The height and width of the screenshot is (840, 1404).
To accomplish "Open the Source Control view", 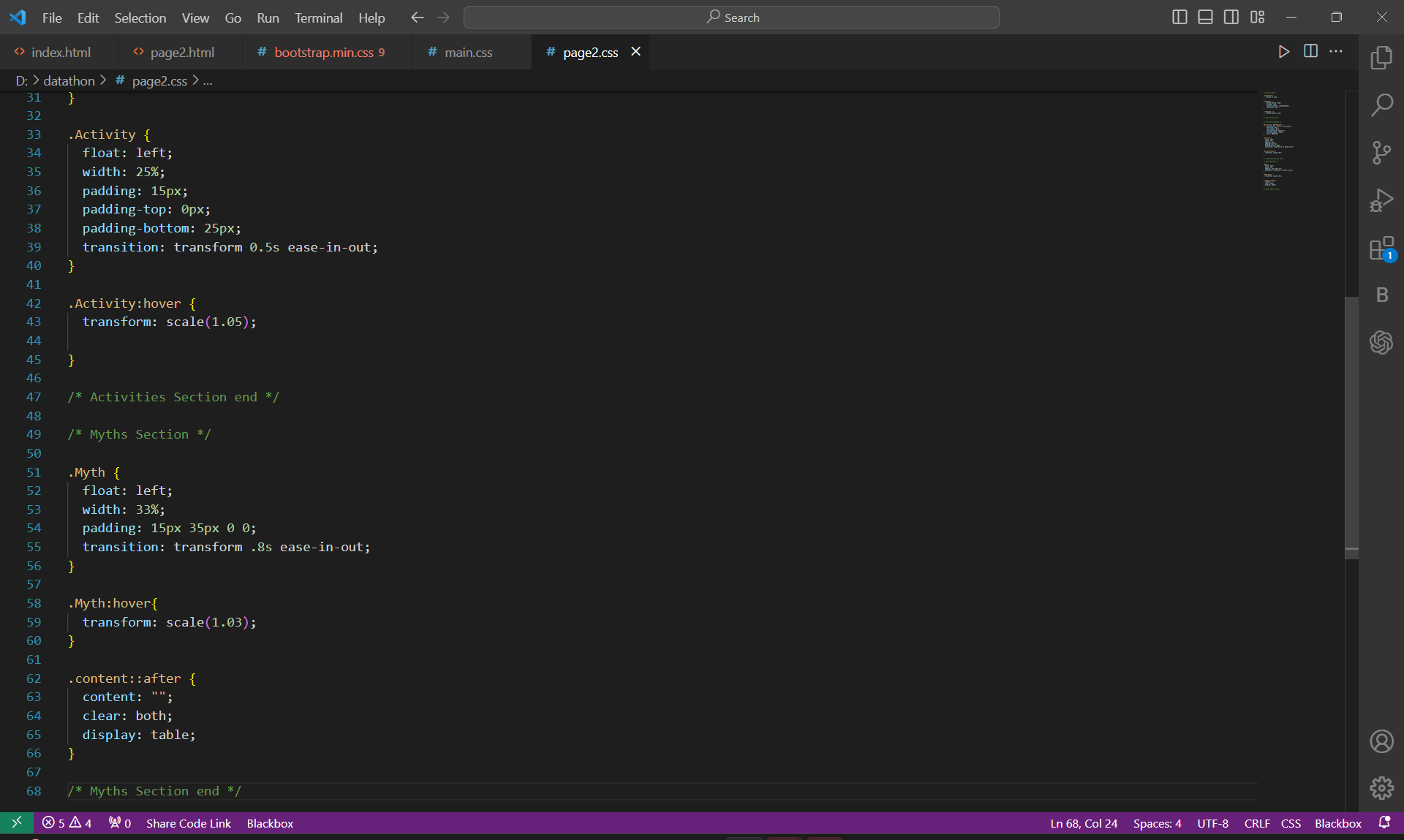I will (x=1381, y=153).
